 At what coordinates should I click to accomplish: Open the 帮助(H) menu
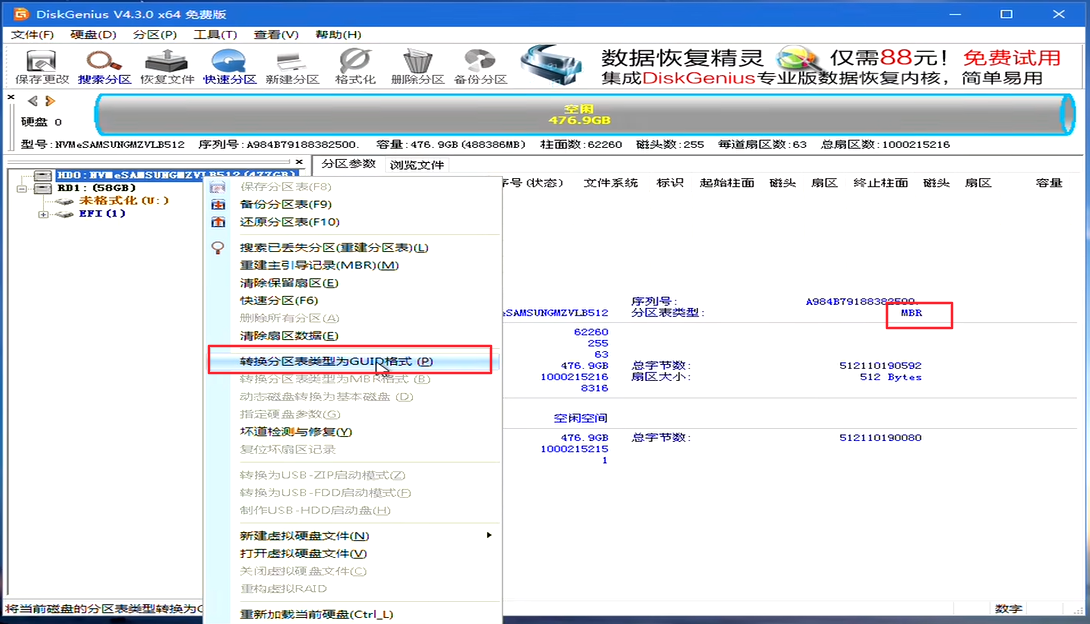pos(338,34)
